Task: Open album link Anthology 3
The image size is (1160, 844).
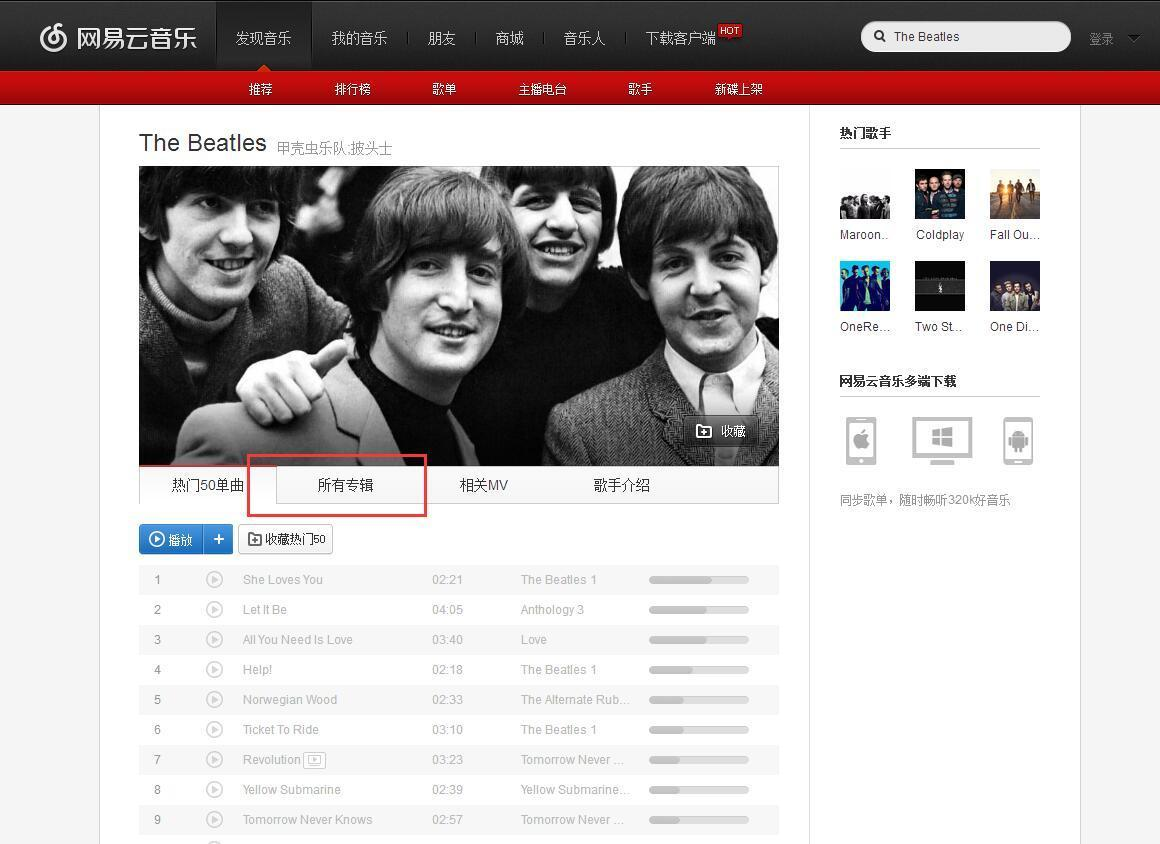Action: (552, 610)
